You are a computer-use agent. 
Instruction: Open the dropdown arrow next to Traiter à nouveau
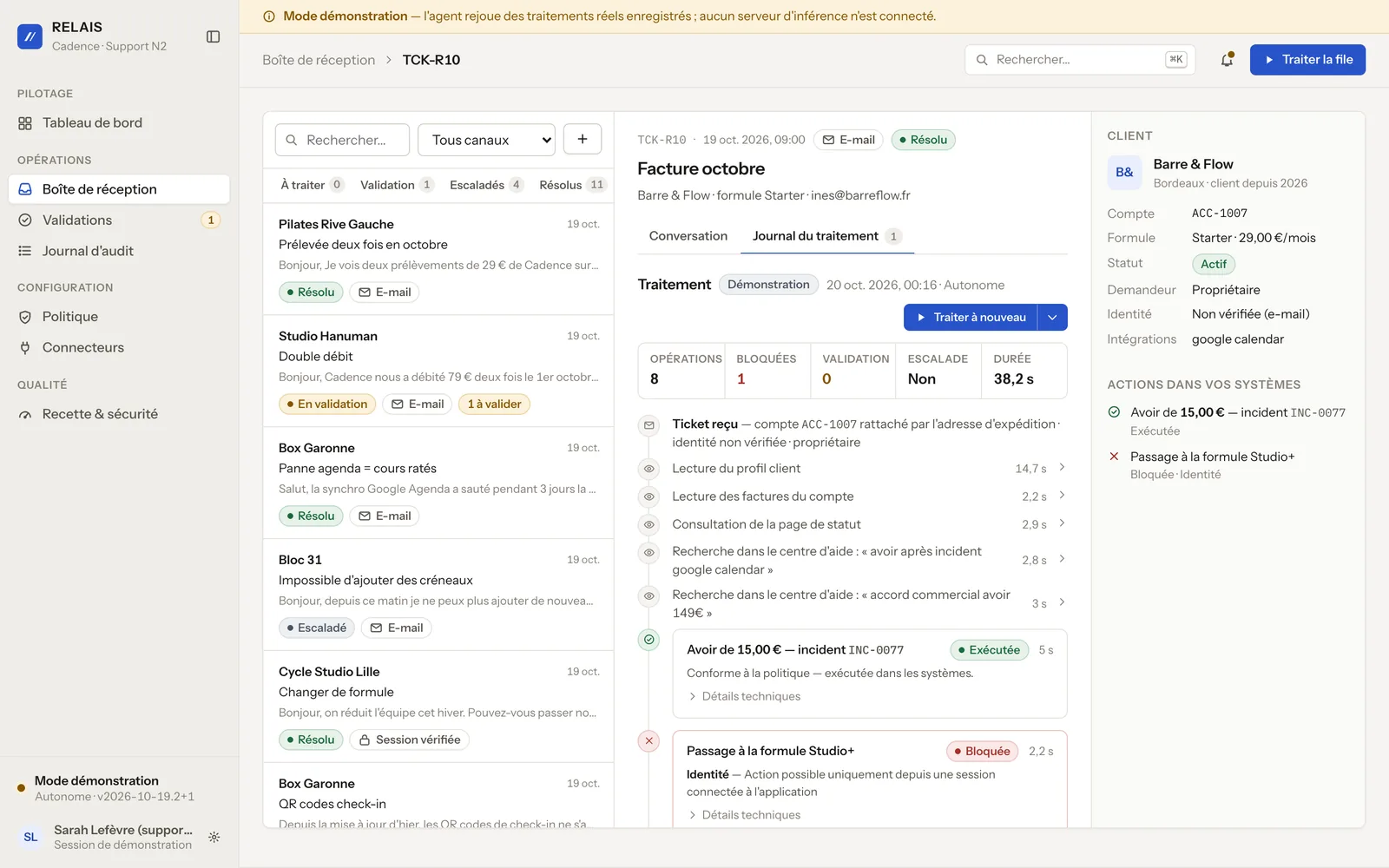click(1052, 317)
